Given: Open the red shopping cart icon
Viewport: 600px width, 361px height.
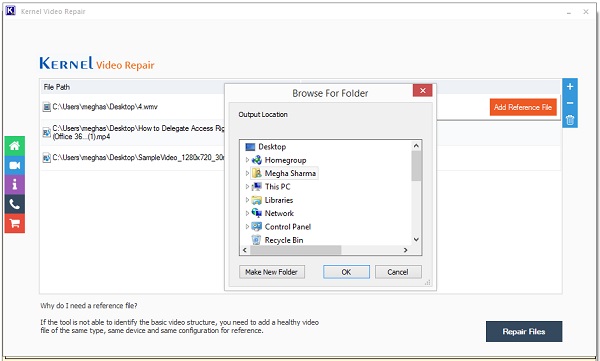Looking at the screenshot, I should coord(15,223).
